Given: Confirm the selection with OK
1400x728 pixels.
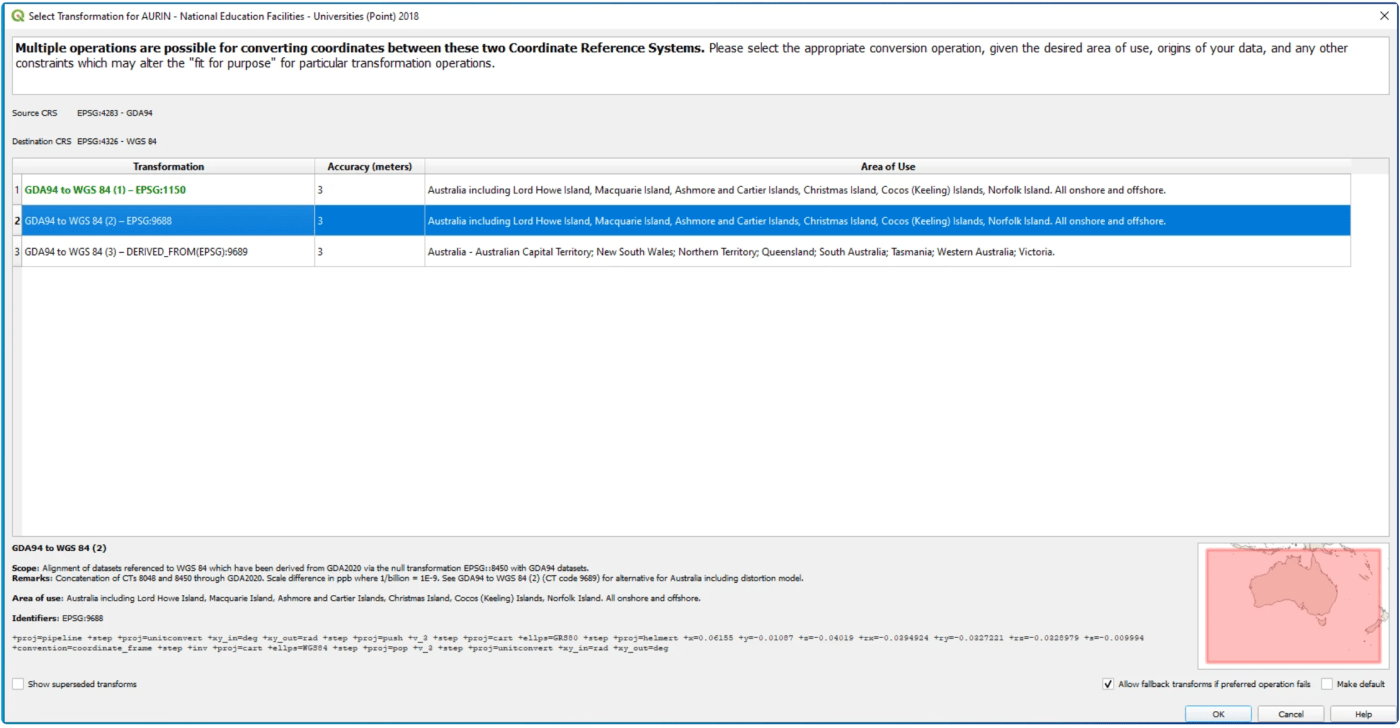Looking at the screenshot, I should 1217,714.
